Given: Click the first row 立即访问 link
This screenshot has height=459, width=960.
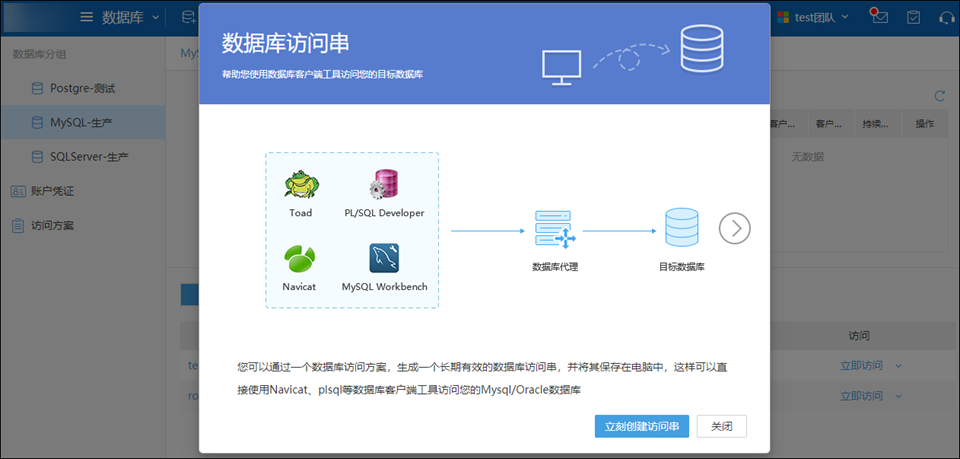Looking at the screenshot, I should [x=861, y=365].
